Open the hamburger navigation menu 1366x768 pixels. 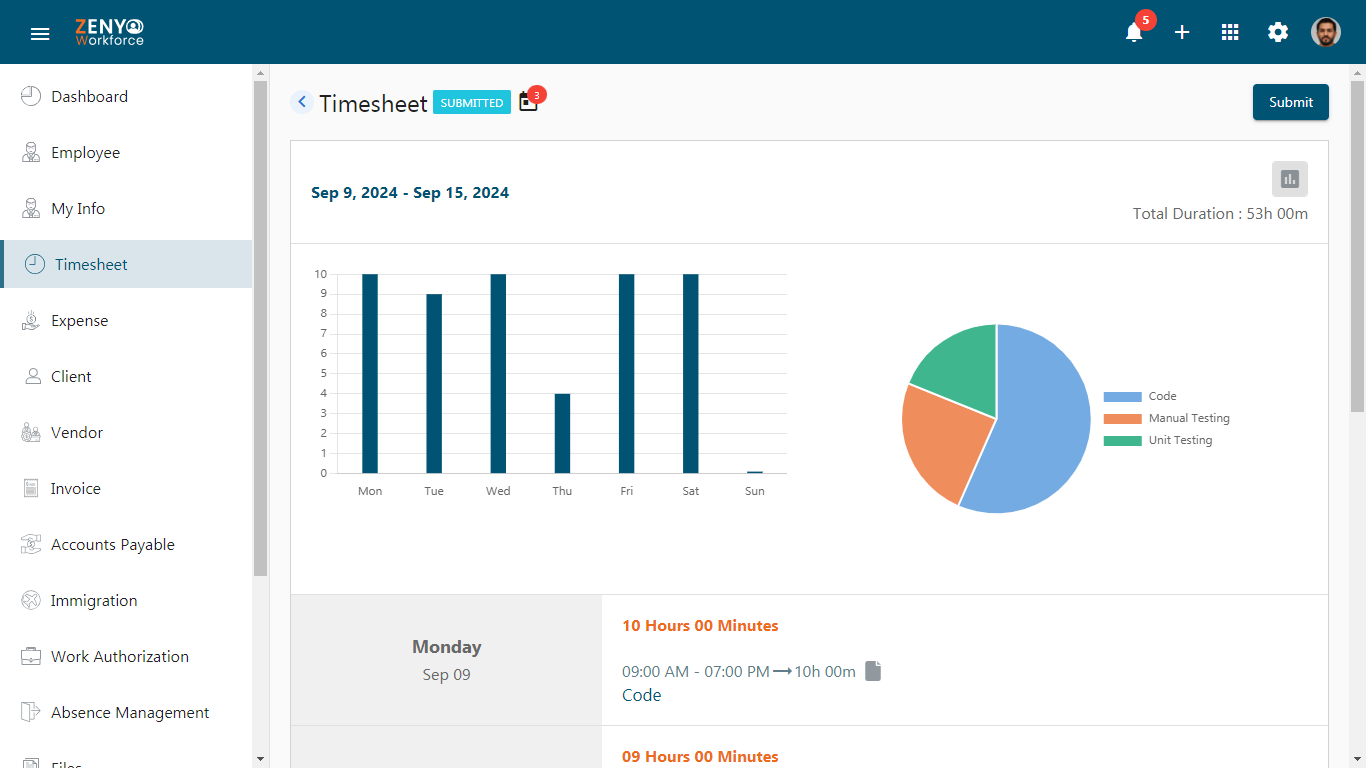point(40,33)
